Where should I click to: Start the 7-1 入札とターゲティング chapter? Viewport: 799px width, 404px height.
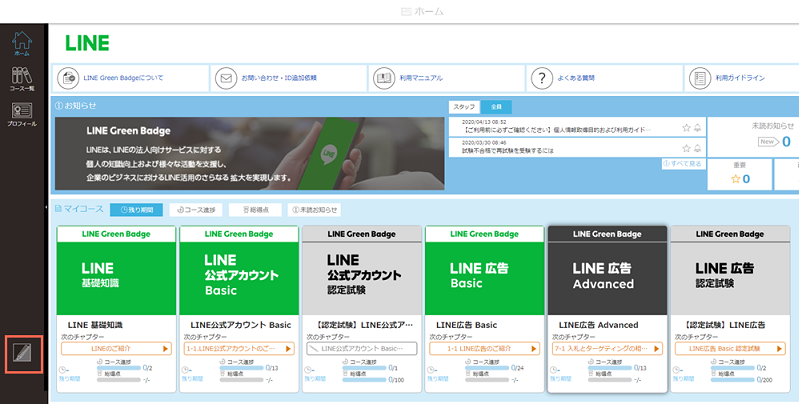click(x=607, y=348)
